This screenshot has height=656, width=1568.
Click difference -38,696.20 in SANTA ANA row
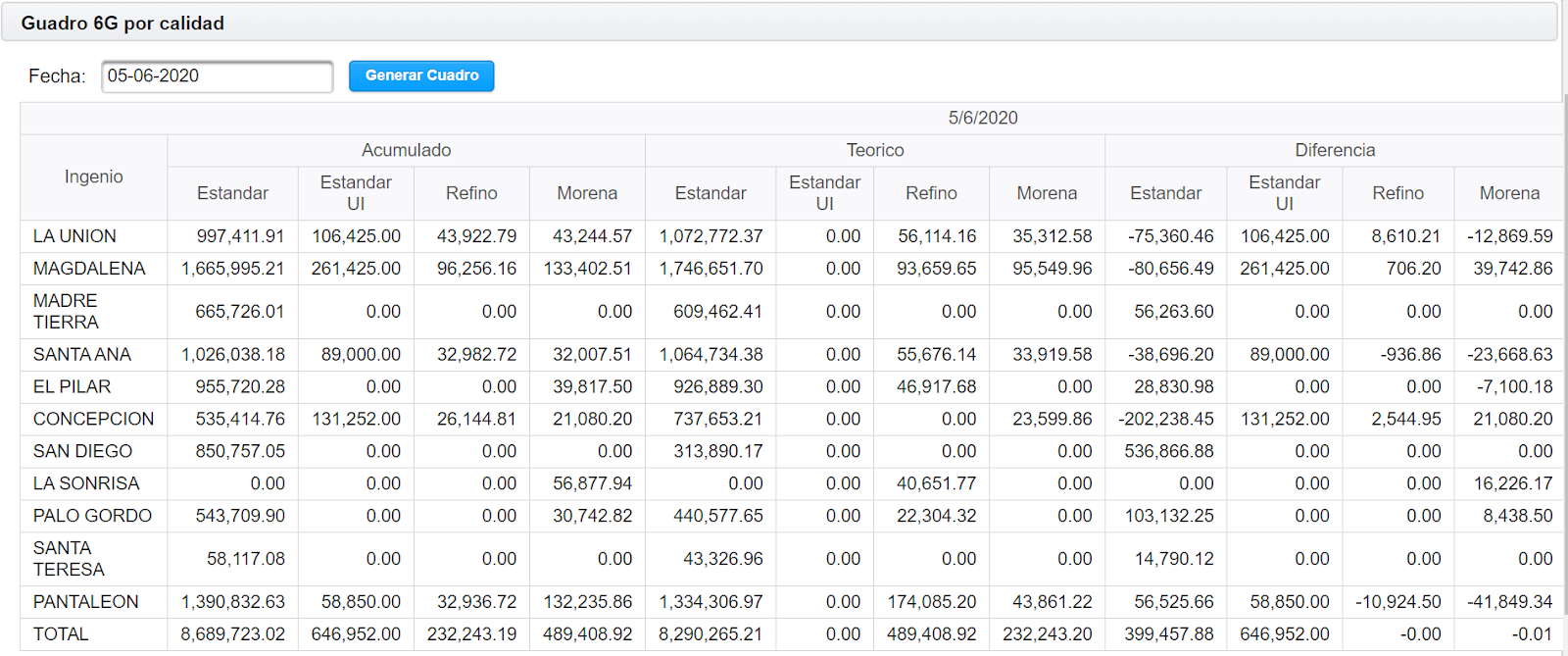(1171, 355)
